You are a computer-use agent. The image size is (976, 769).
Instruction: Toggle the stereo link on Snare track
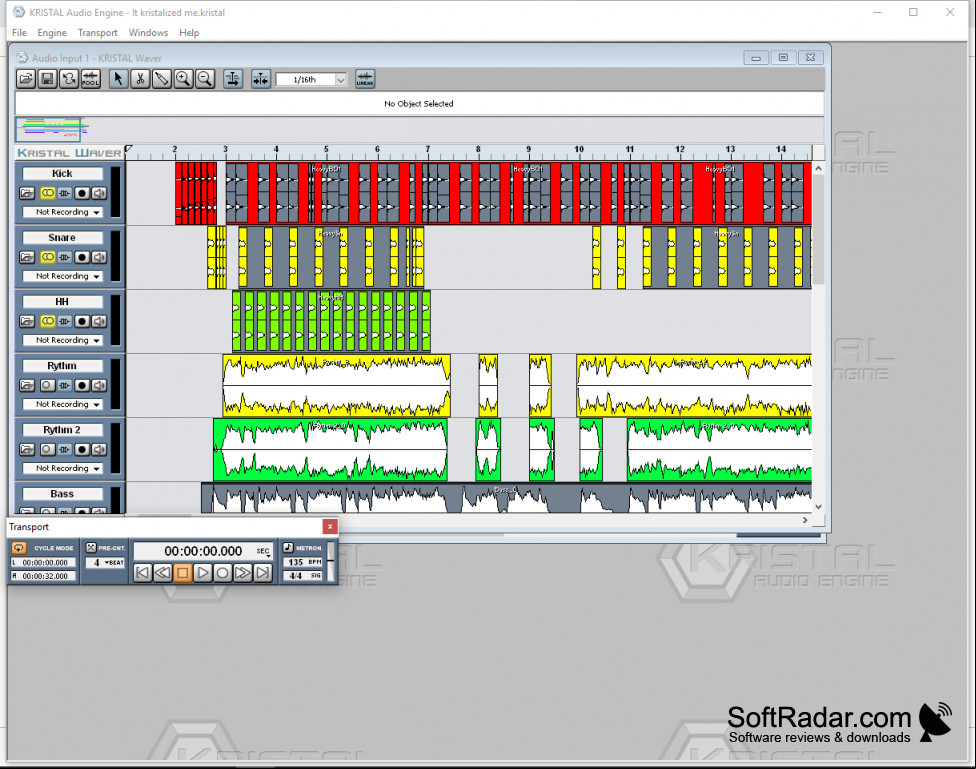pyautogui.click(x=47, y=257)
